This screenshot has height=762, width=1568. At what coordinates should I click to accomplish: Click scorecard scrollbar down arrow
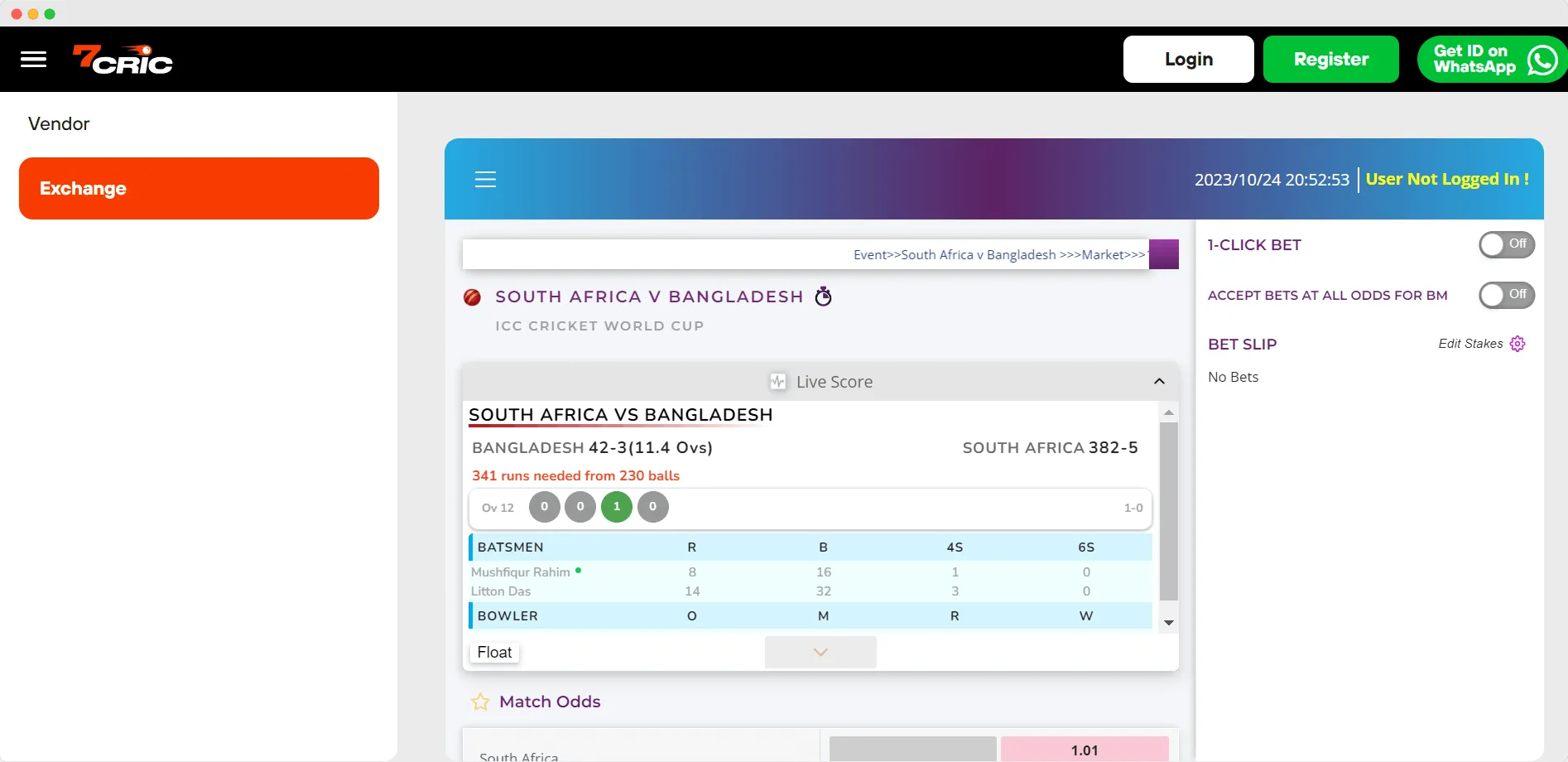point(1169,623)
